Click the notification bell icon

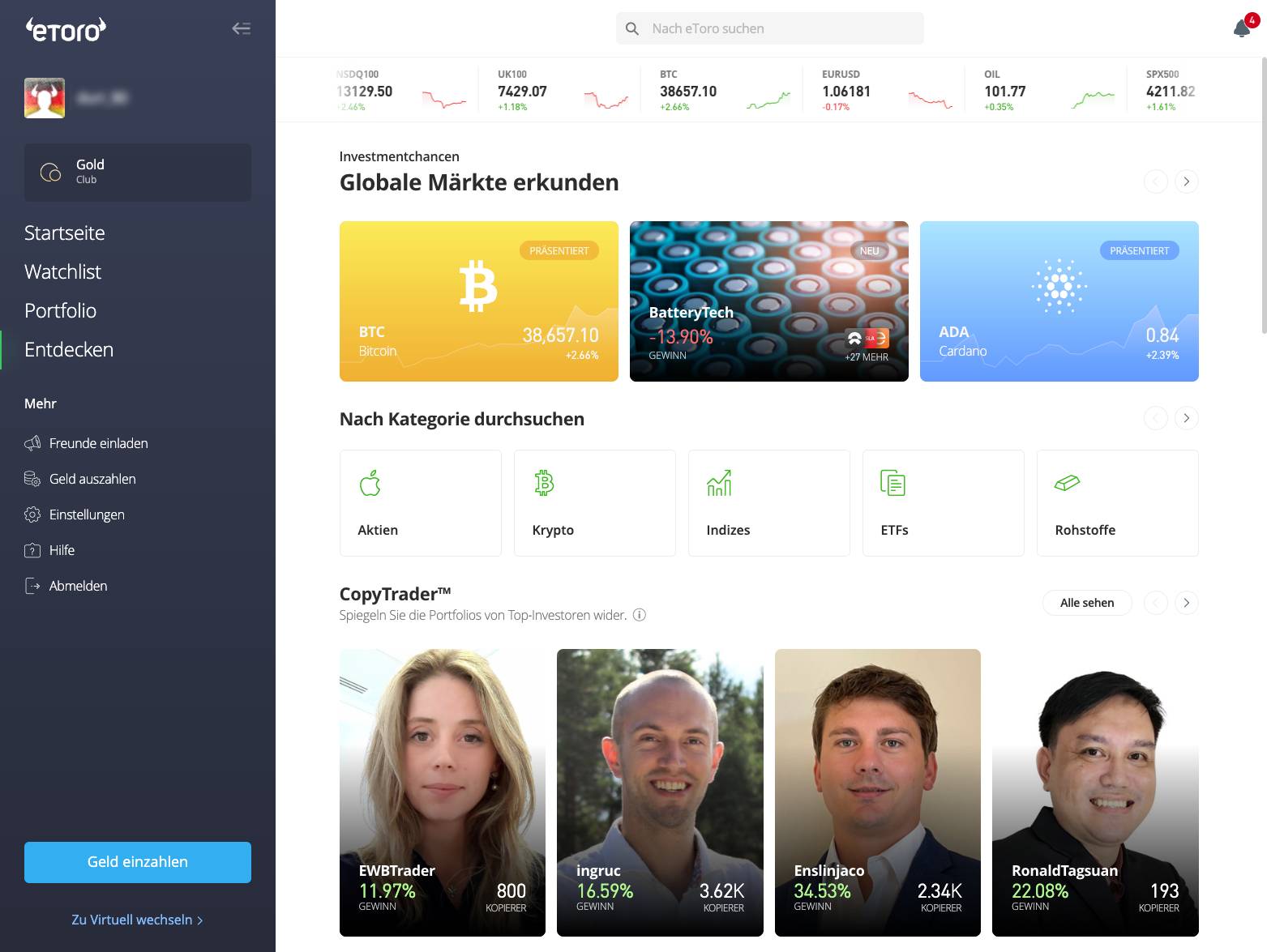[x=1241, y=29]
